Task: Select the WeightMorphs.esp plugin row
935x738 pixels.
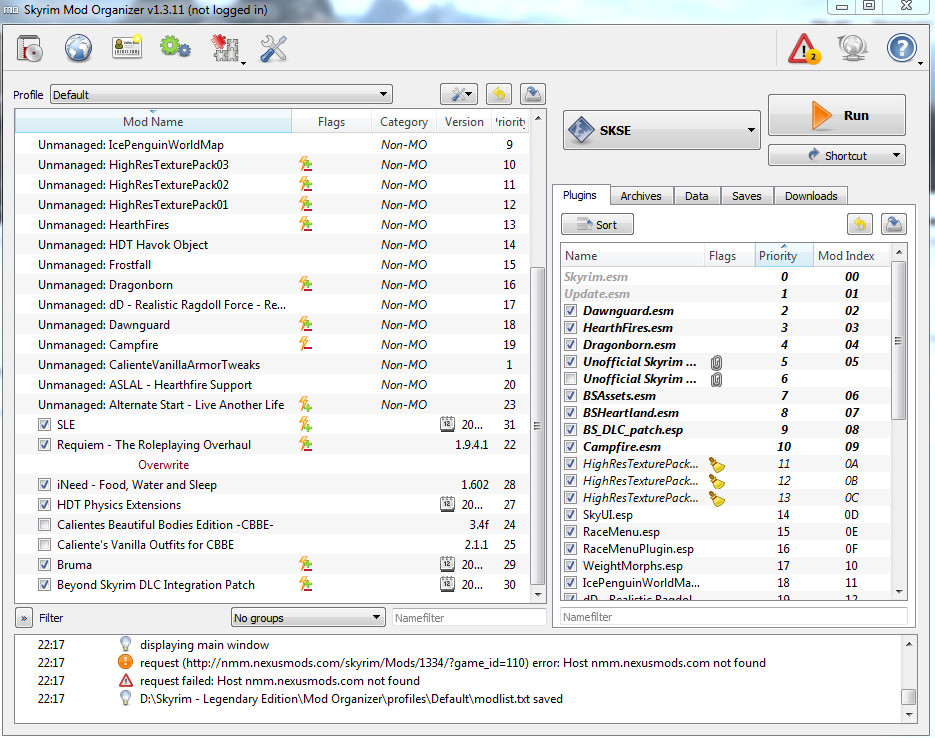Action: [x=726, y=566]
